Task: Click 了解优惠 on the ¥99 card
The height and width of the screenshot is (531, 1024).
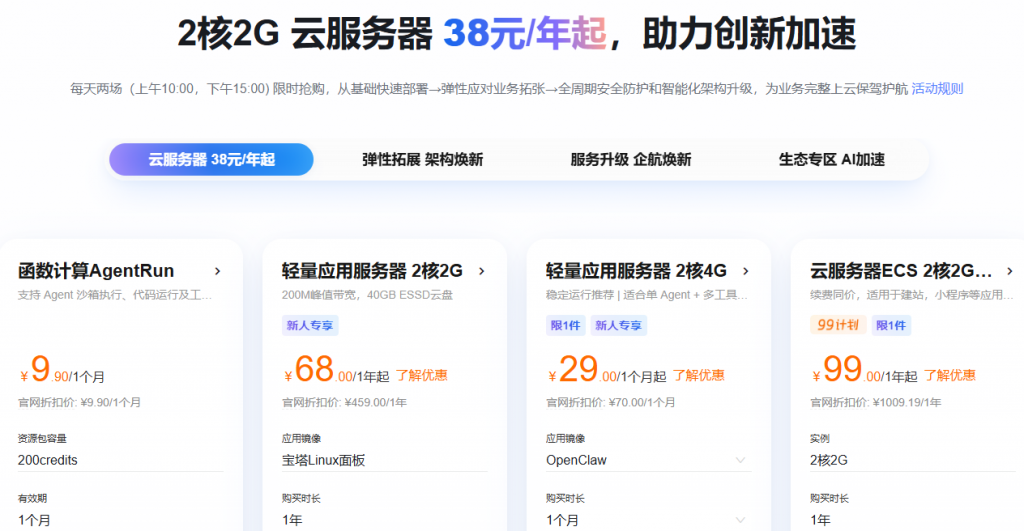Action: pos(950,376)
